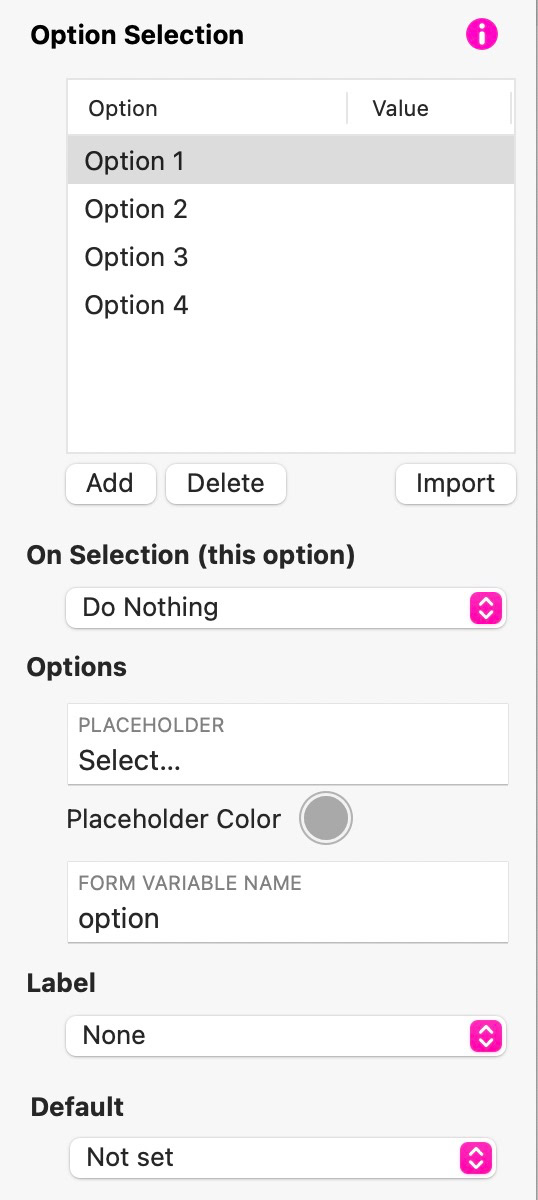Click Delete to remove the selected option
Screen dimensions: 538x1200
pos(226,484)
